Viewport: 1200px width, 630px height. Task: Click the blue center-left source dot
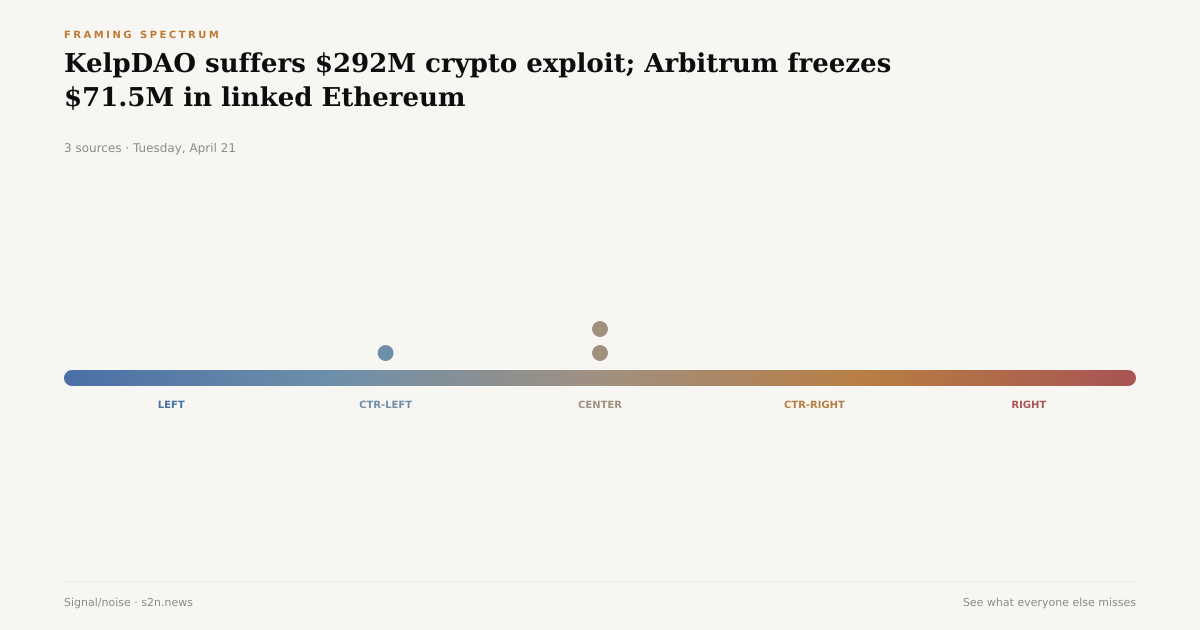pos(385,353)
